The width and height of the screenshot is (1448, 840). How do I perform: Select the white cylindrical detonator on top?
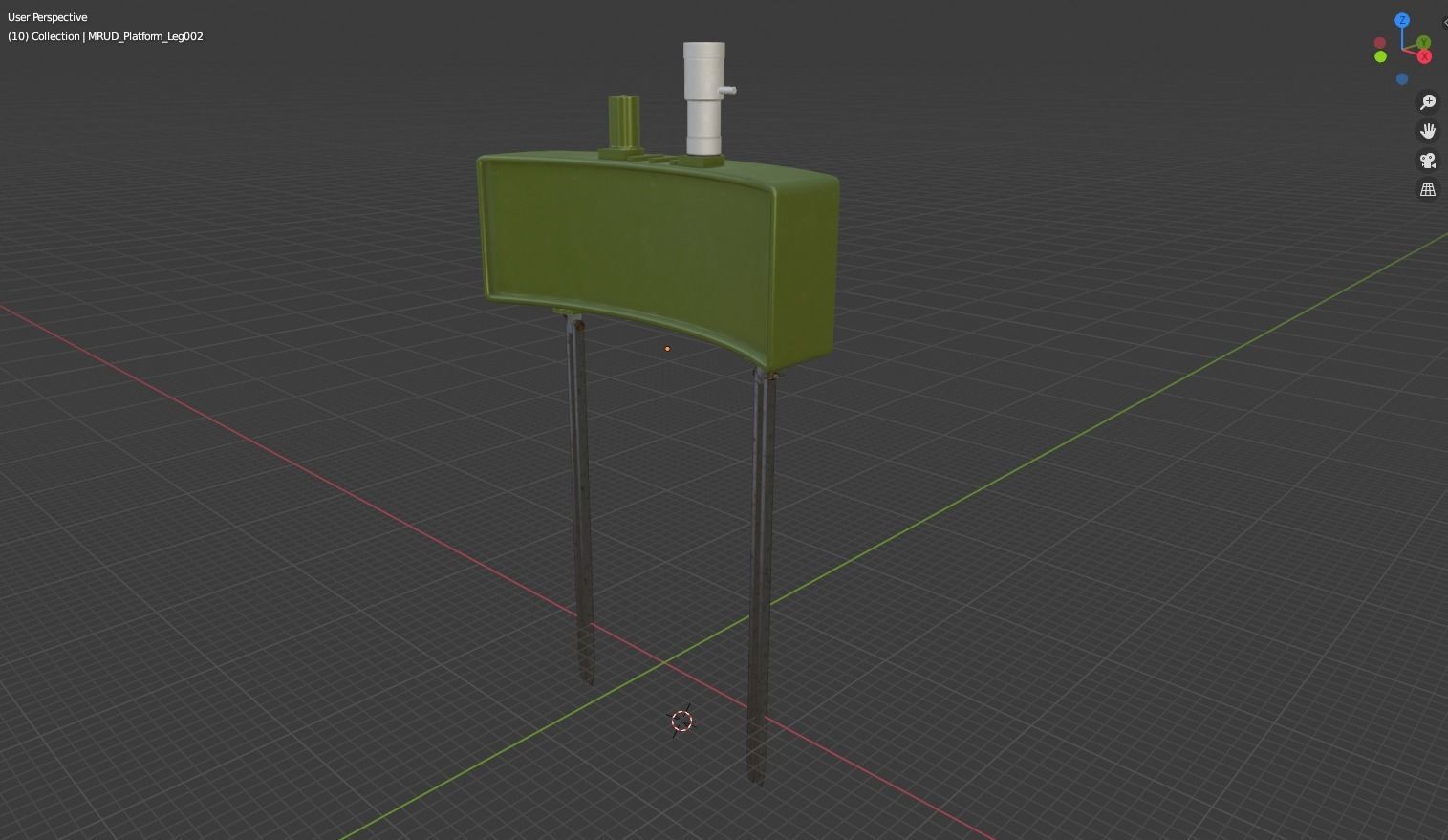pos(705,99)
